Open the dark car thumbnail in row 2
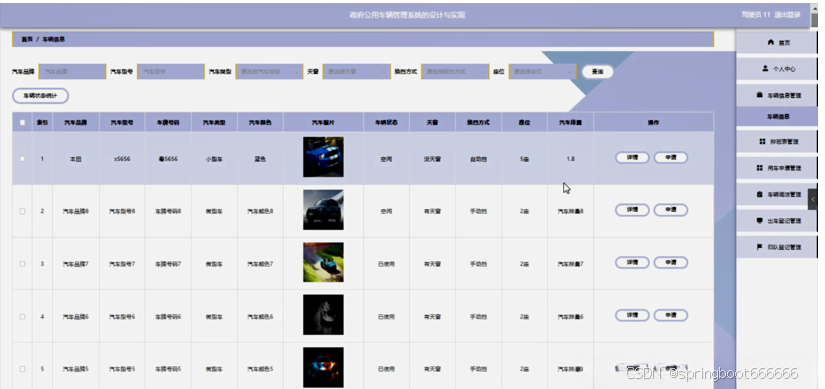The image size is (825, 389). (323, 210)
